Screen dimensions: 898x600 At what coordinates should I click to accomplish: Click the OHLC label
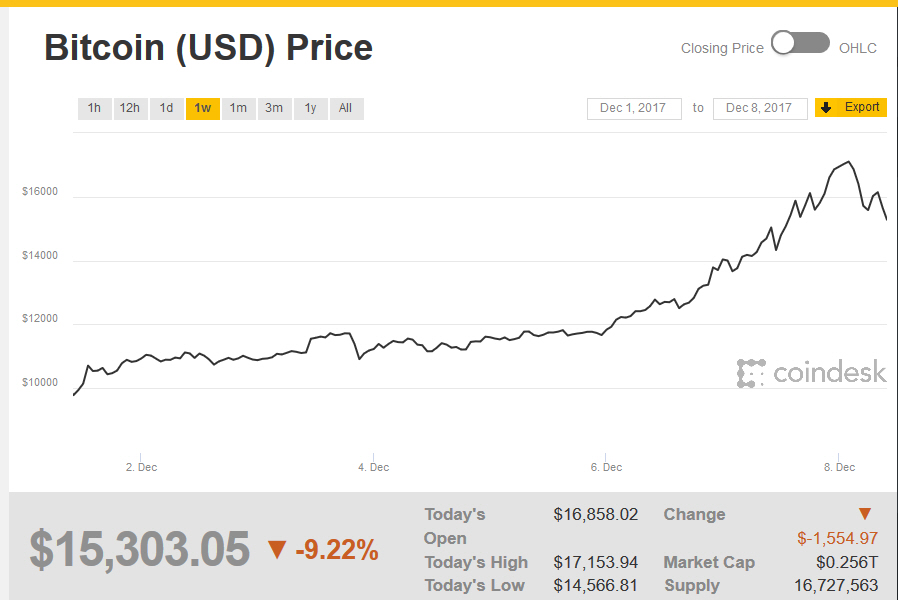[x=858, y=48]
